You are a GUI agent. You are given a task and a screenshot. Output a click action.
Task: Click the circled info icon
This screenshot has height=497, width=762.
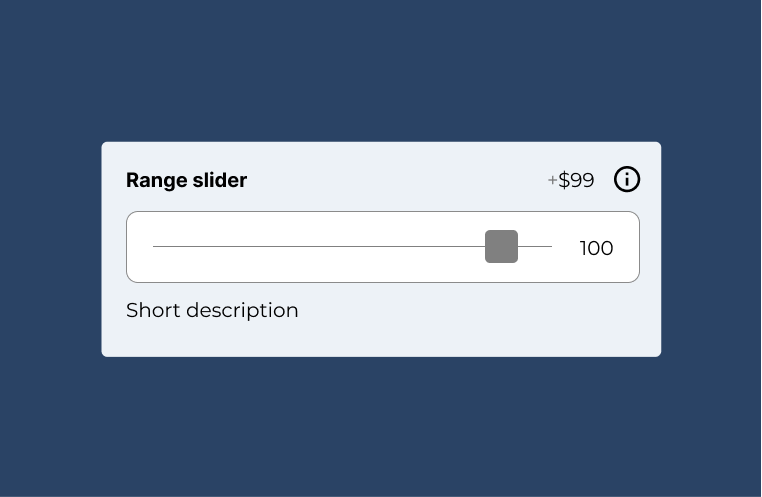[627, 179]
